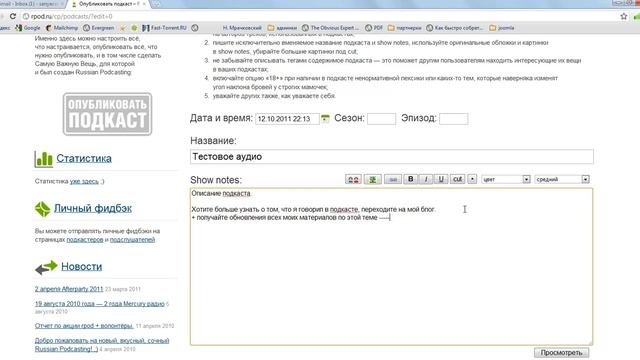Viewport: 640px width, 360px height.
Task: Open news '19 августа 2010 года — 2 года Mercury радио'
Action: pos(100,304)
